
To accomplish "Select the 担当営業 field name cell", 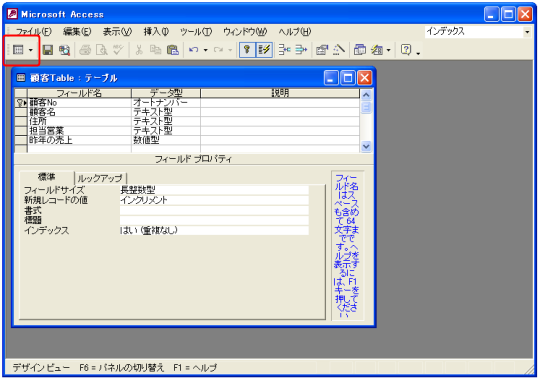I will 79,130.
